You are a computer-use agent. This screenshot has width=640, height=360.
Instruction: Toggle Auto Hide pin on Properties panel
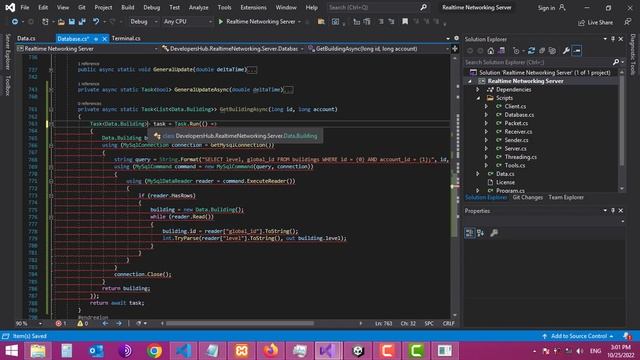coord(613,211)
